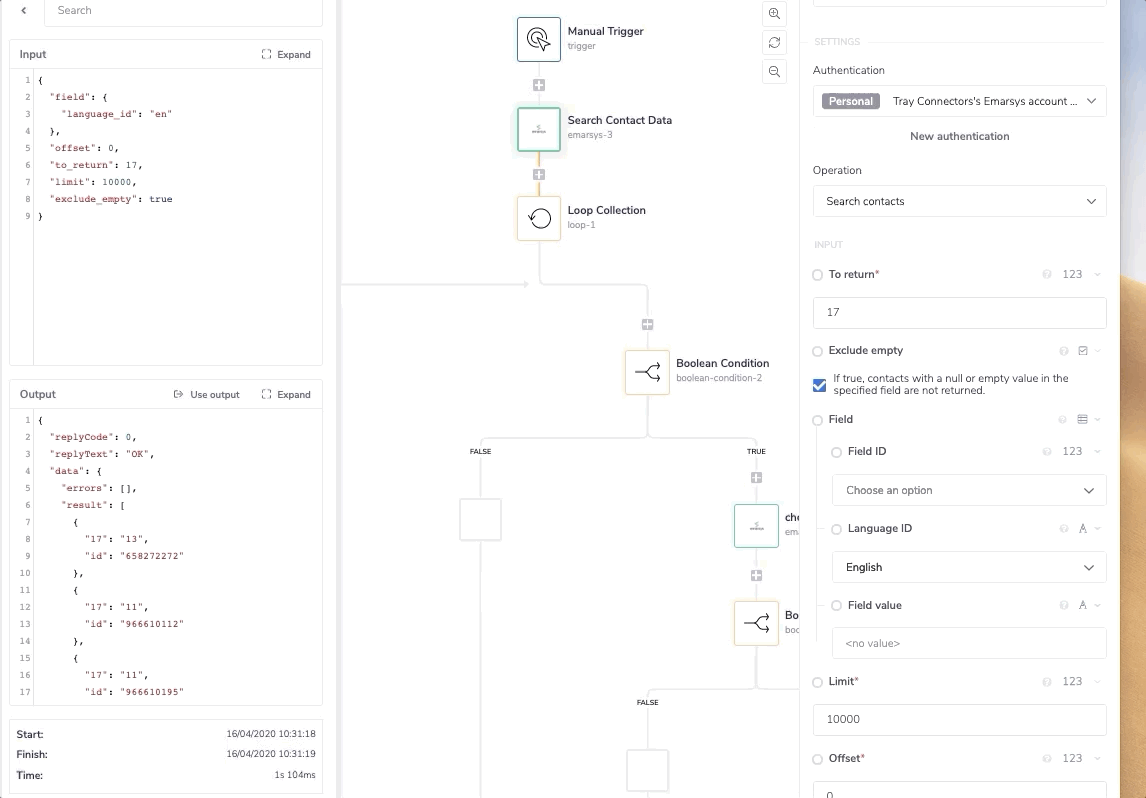This screenshot has width=1146, height=798.
Task: Click the help icon beside the Limit field
Action: pos(1046,681)
